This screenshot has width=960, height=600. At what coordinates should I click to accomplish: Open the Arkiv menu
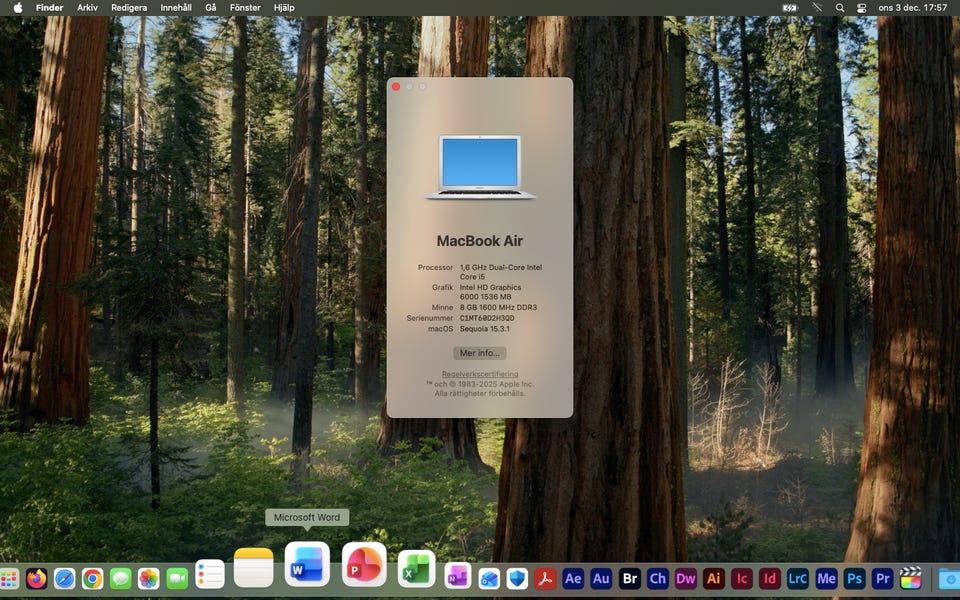88,7
